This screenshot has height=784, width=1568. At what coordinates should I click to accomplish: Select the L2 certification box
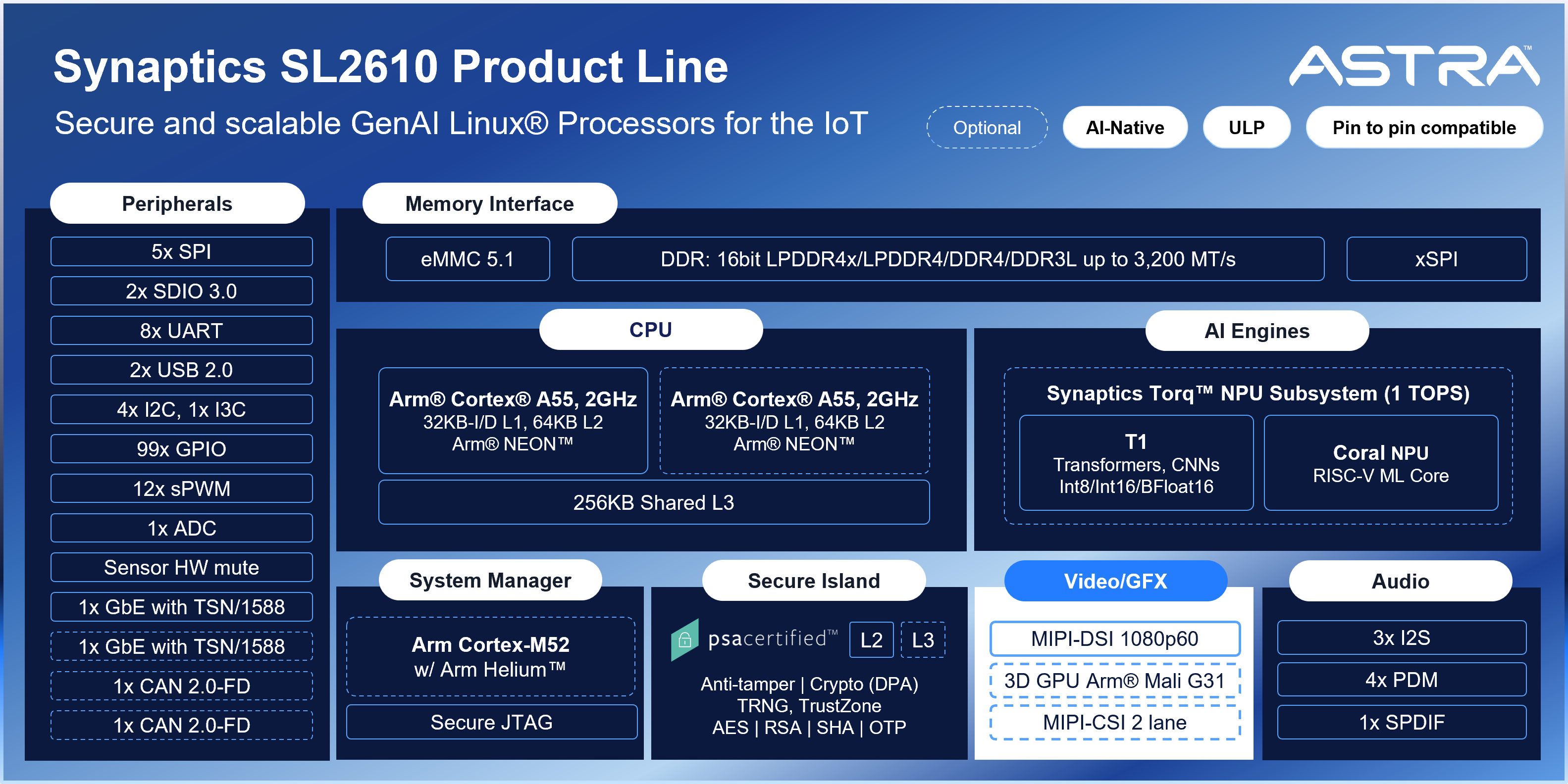tap(871, 640)
